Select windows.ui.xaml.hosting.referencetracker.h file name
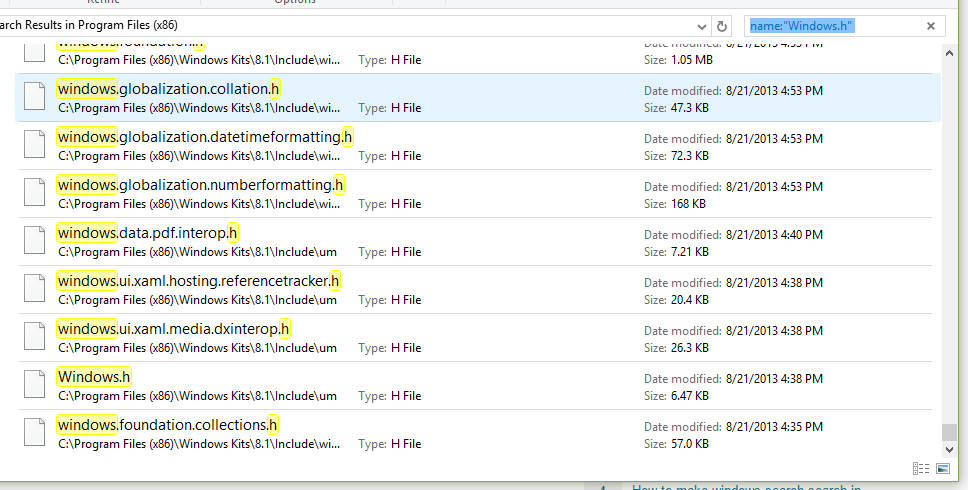 click(198, 281)
